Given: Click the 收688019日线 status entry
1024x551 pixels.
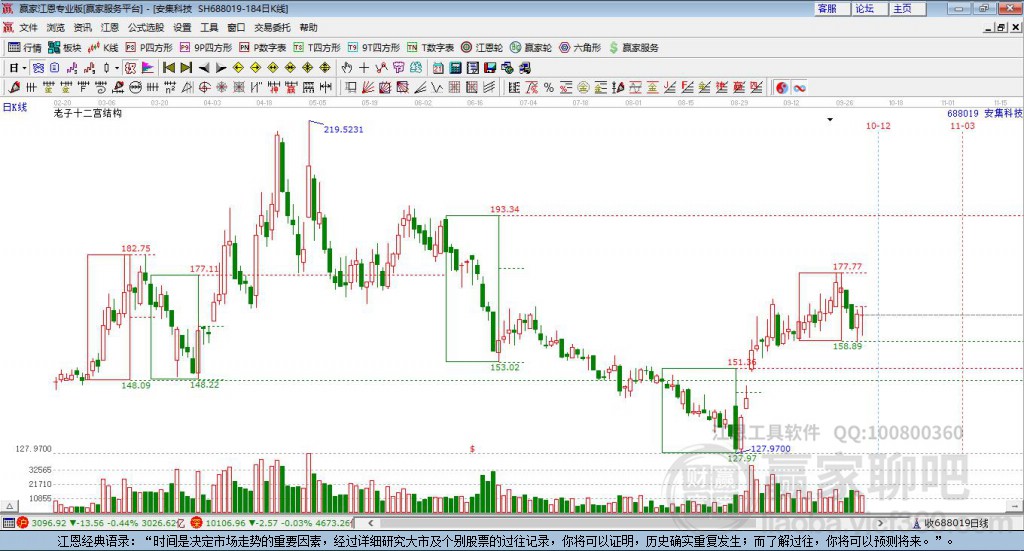Looking at the screenshot, I should pyautogui.click(x=955, y=523).
